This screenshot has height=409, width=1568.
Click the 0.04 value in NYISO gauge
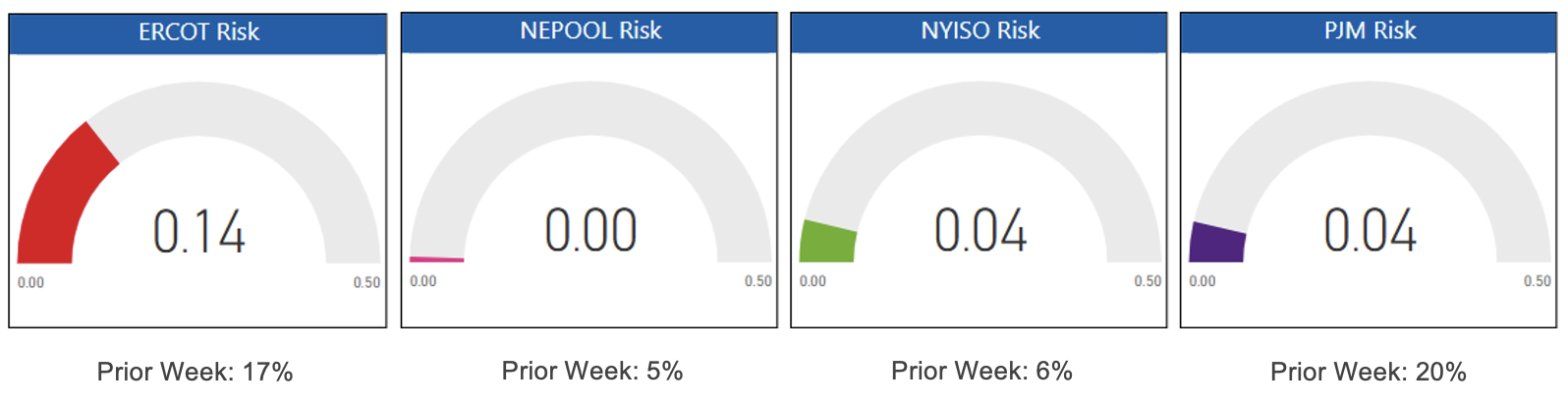(x=980, y=231)
